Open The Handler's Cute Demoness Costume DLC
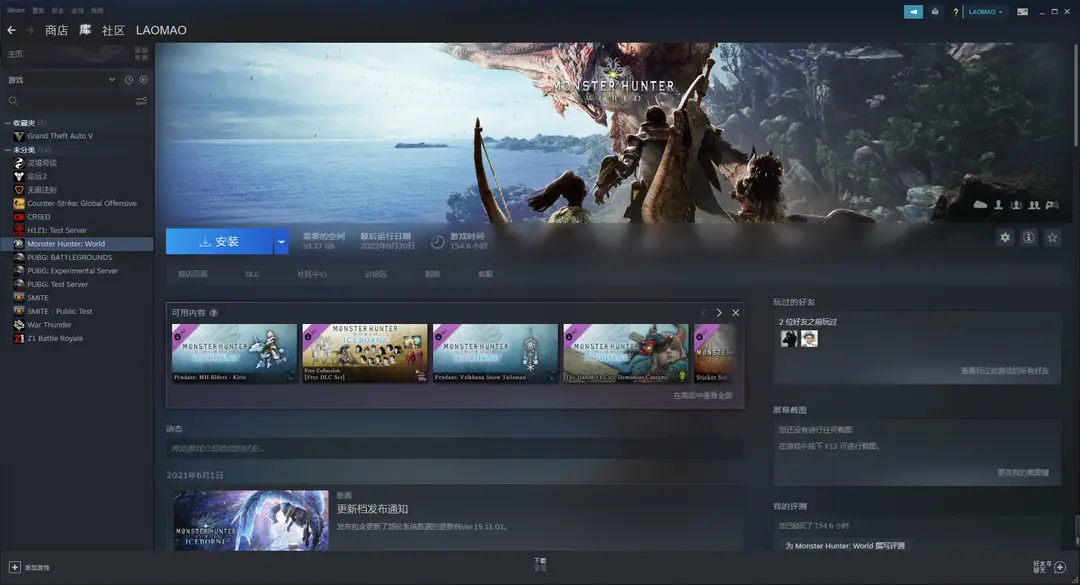 click(626, 353)
